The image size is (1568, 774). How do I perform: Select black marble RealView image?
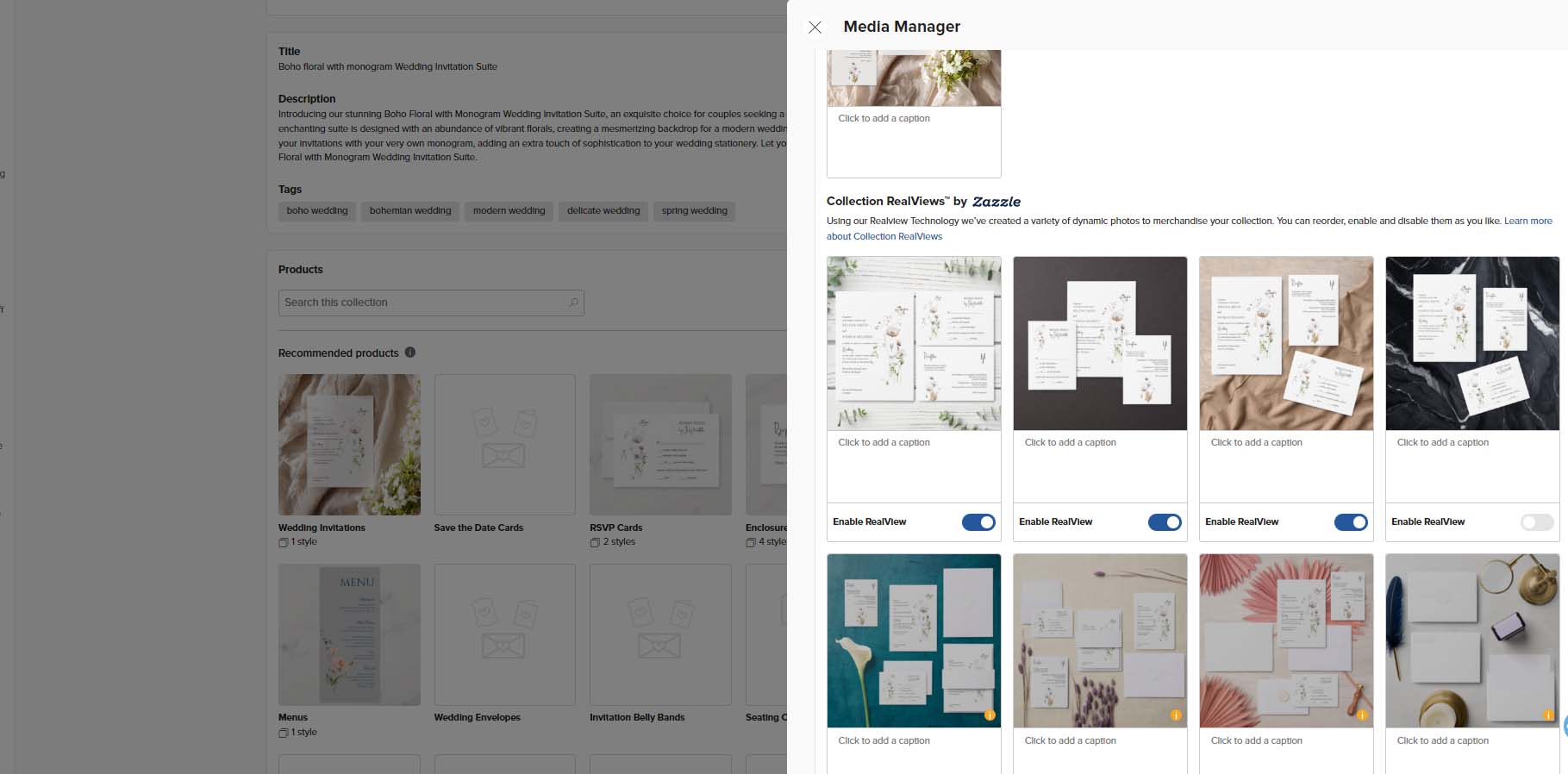(x=1472, y=343)
